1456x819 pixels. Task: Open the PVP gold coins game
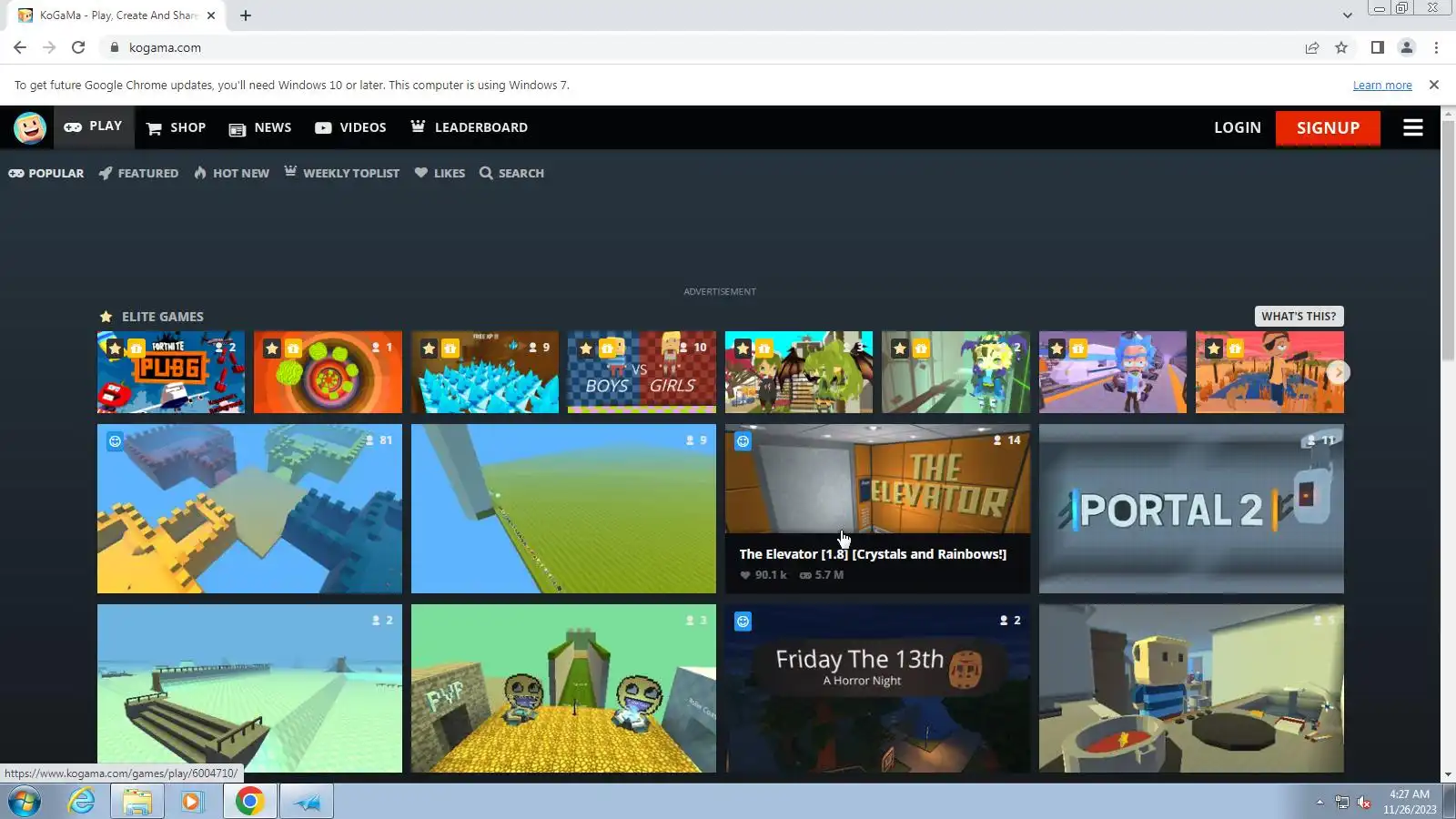563,689
